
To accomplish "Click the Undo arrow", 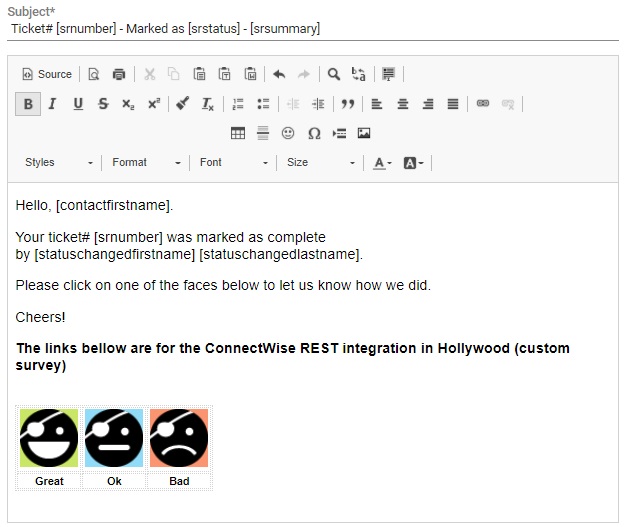I will pos(279,74).
